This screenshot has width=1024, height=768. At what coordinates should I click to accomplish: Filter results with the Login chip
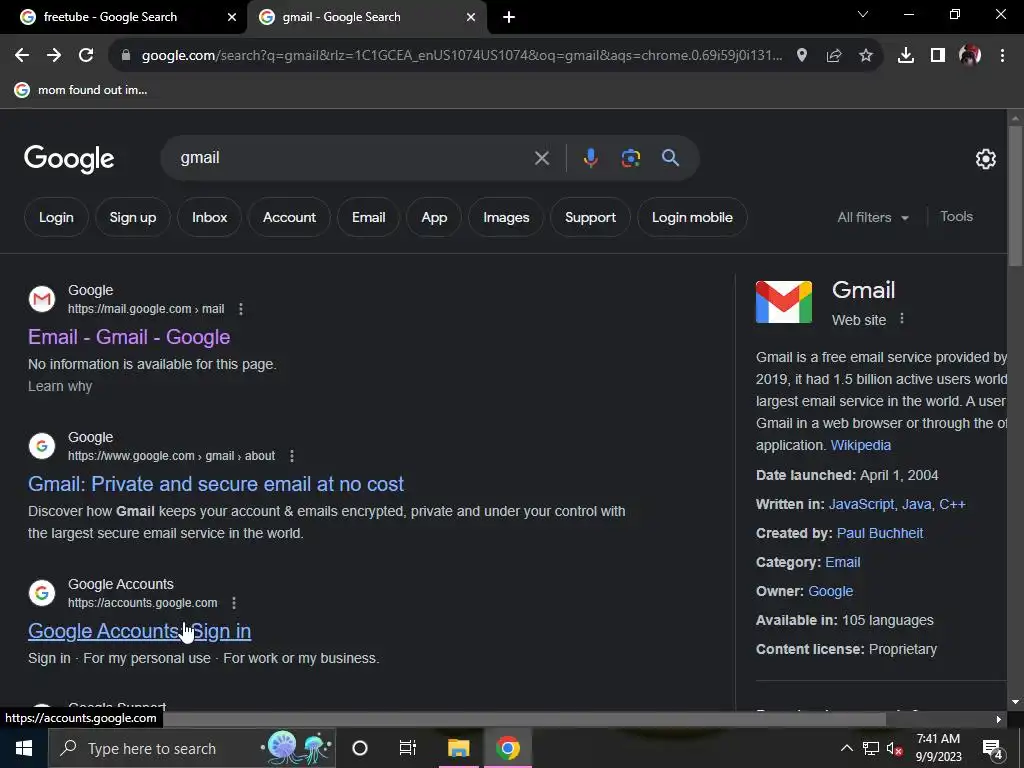point(56,217)
